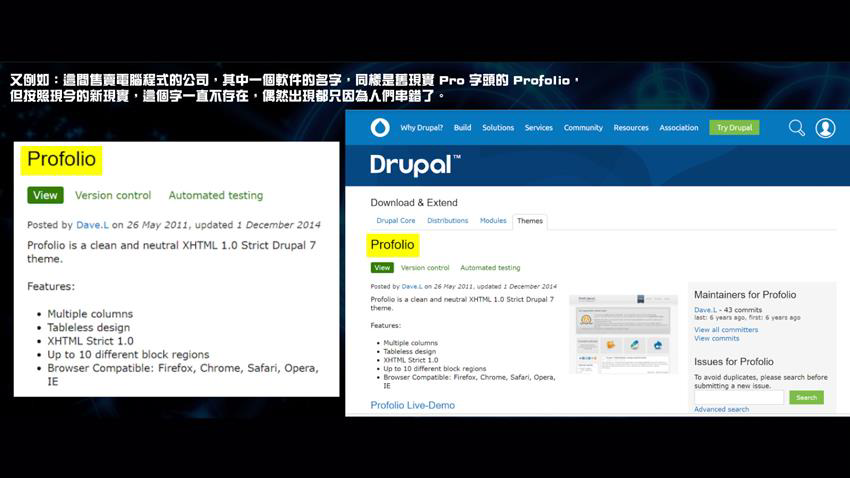Open Automated testing in the left panel
This screenshot has width=850, height=478.
(x=216, y=196)
